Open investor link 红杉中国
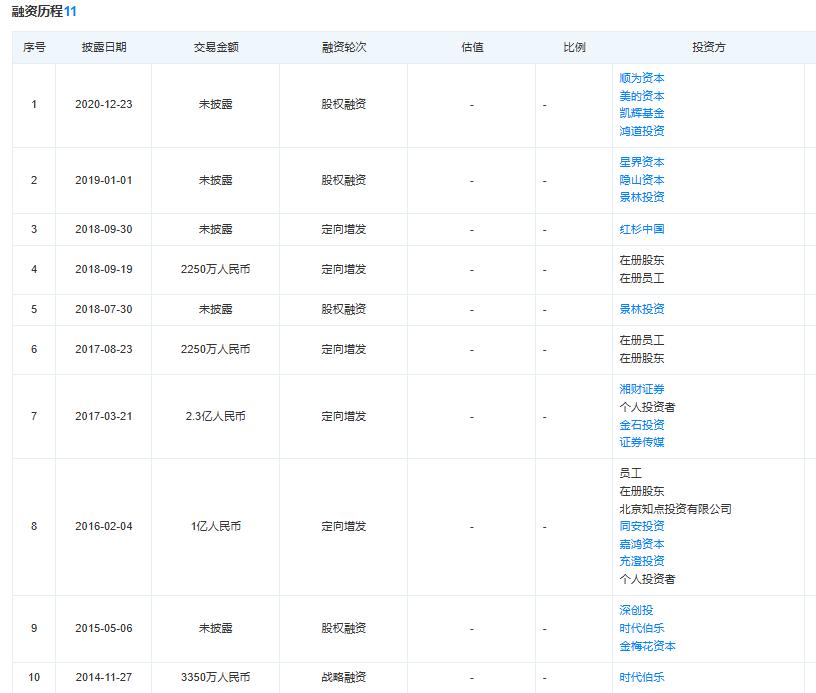The height and width of the screenshot is (693, 816). point(642,229)
